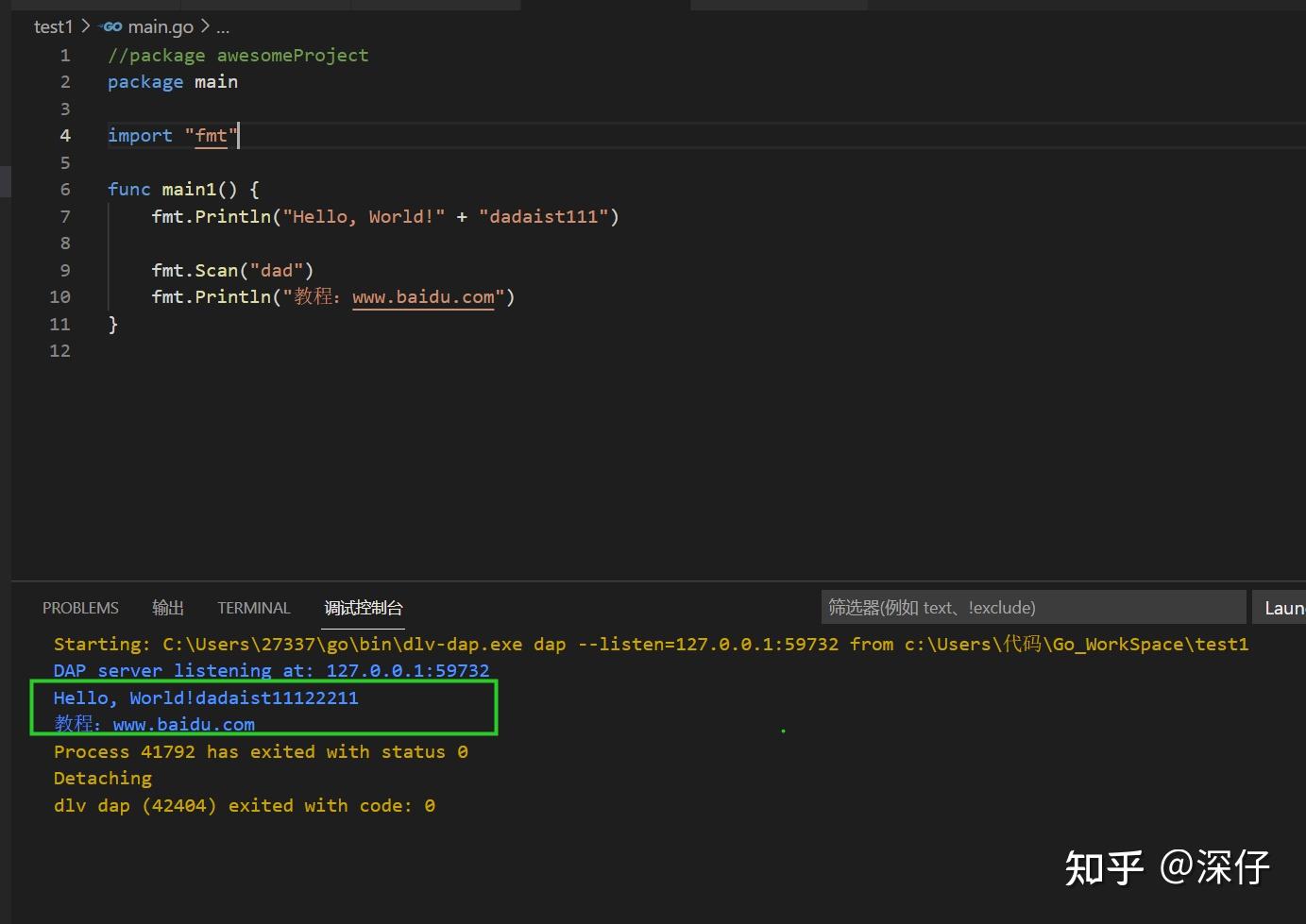The height and width of the screenshot is (924, 1306).
Task: Click the "Detaching" line in debug console
Action: [102, 778]
